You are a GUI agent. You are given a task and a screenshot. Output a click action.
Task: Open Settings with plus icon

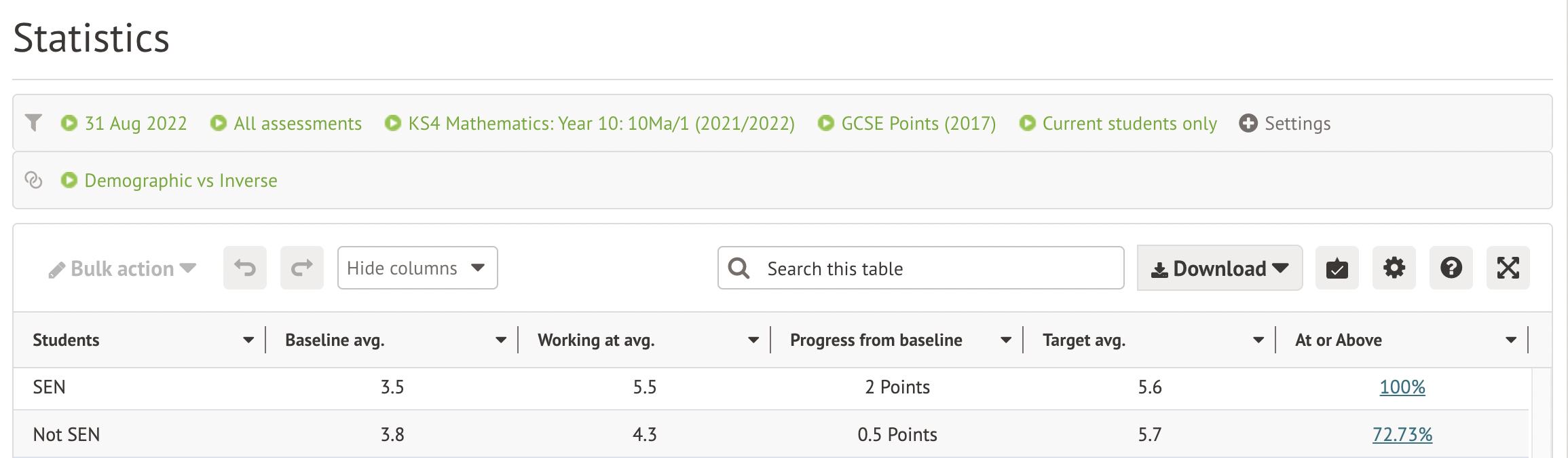(1284, 123)
